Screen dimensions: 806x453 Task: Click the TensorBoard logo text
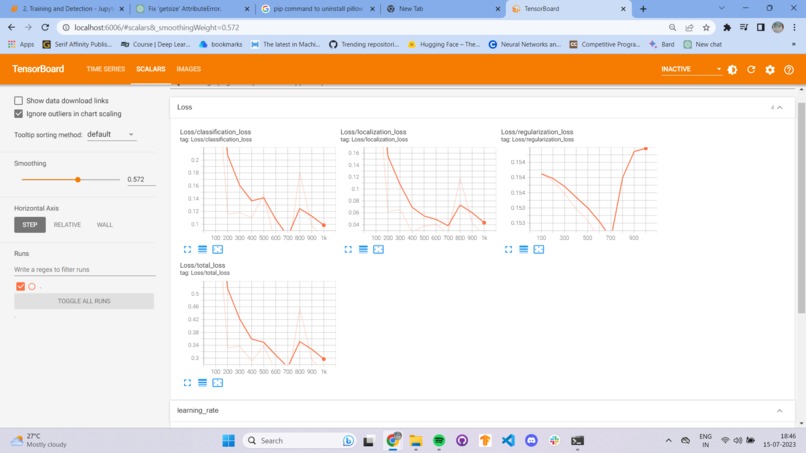(38, 69)
